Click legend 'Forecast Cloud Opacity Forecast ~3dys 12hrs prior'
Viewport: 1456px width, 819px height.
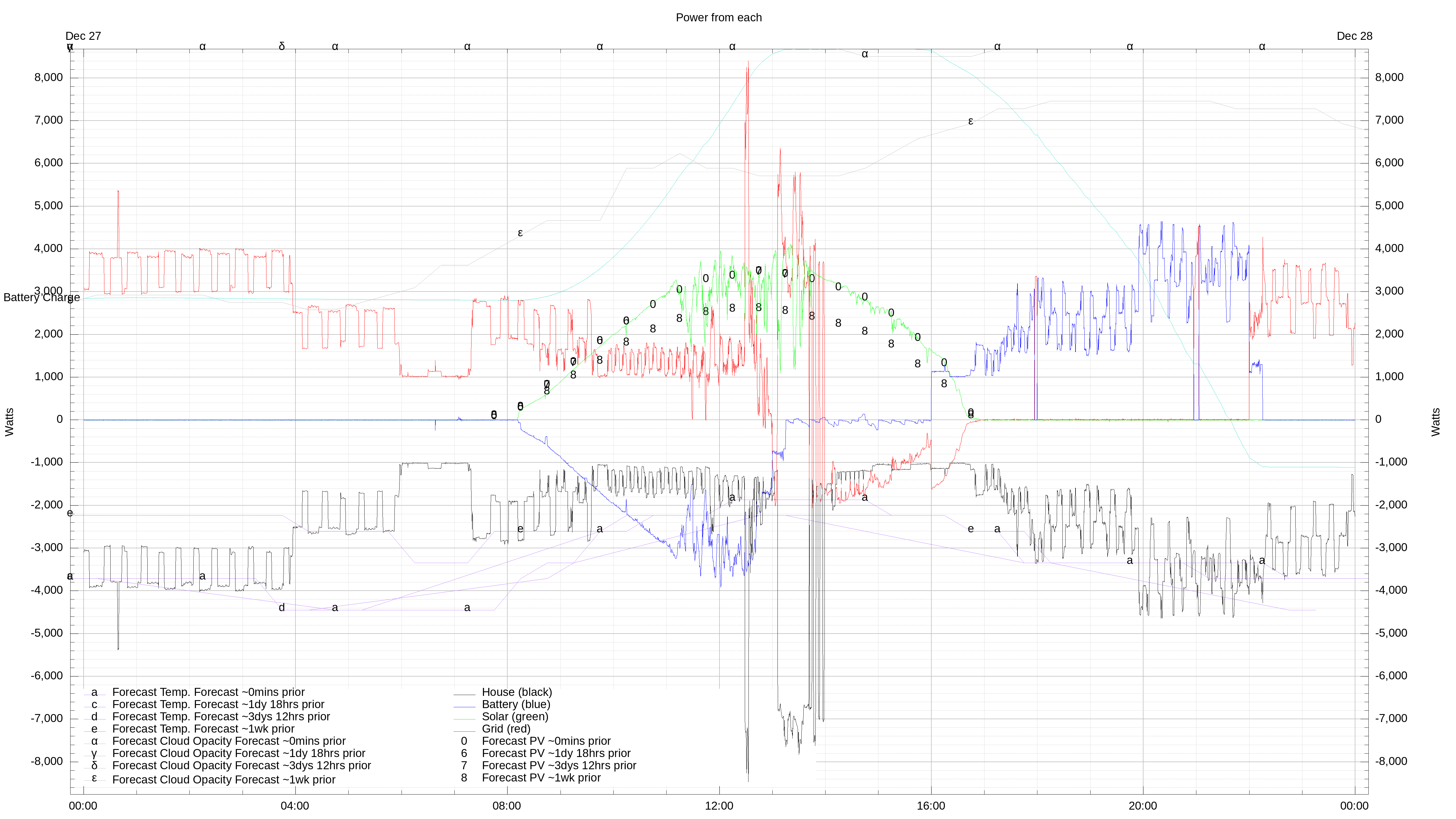242,766
